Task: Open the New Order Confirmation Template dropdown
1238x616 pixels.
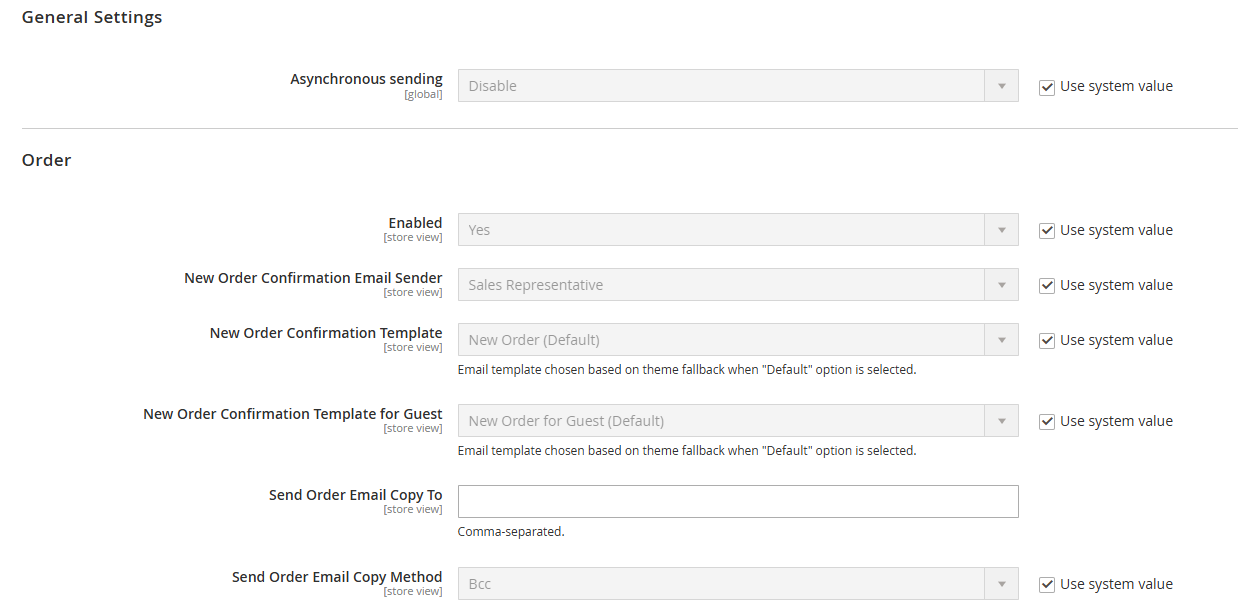Action: click(738, 340)
